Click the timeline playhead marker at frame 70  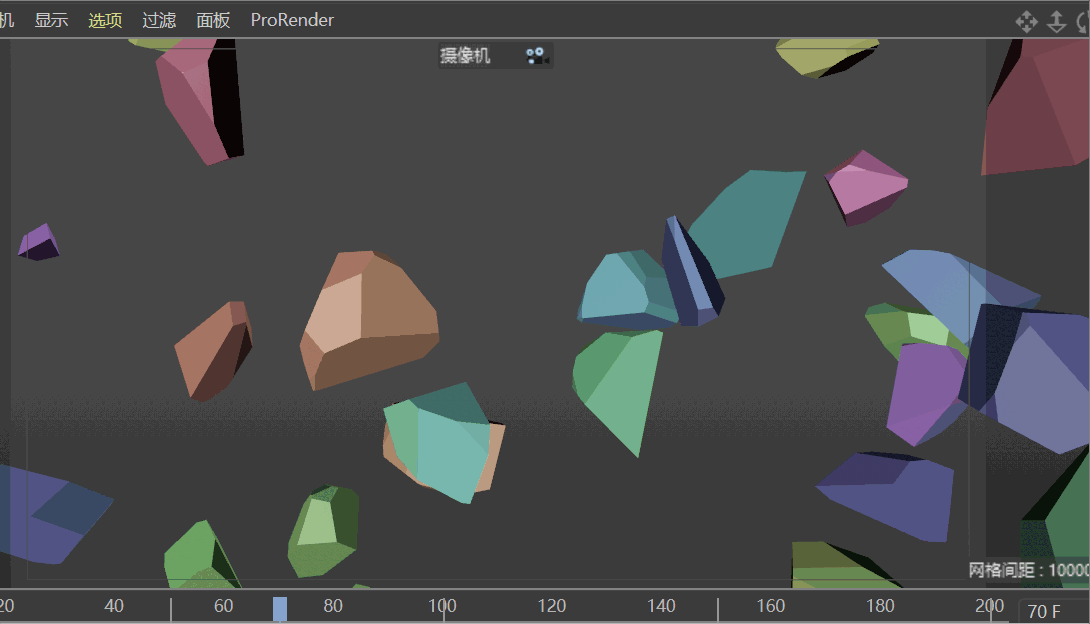279,609
